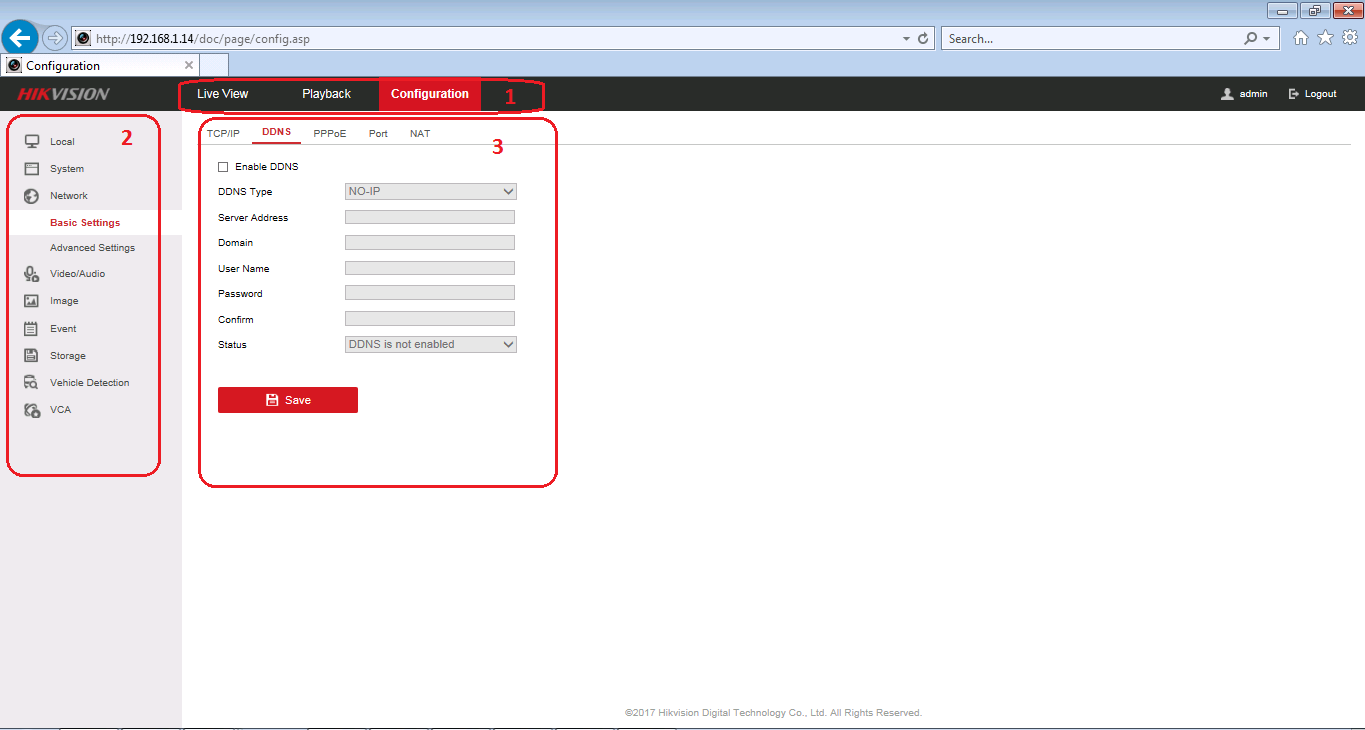This screenshot has height=730, width=1365.
Task: Switch to the TCP/IP tab
Action: coord(223,134)
